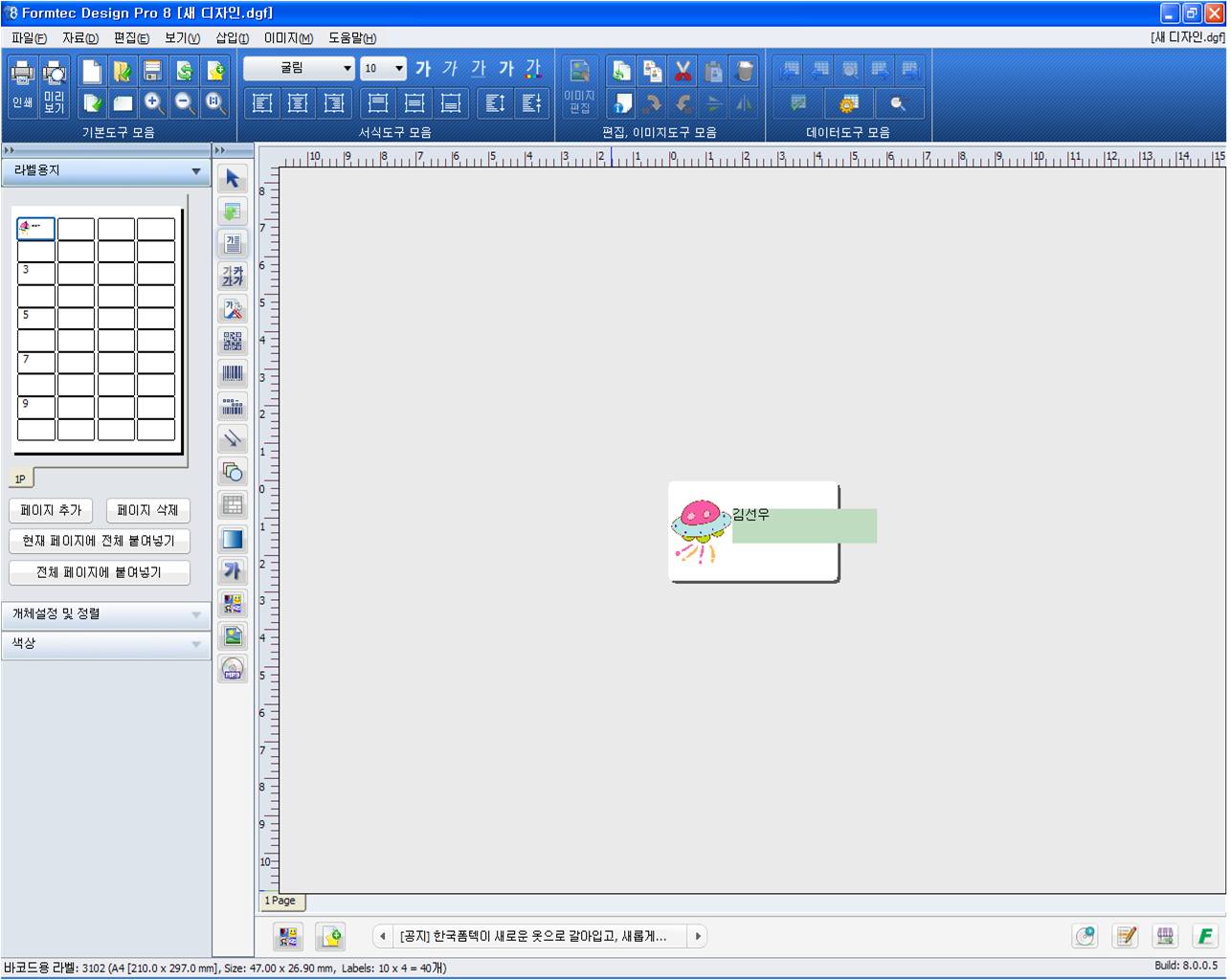Click the data settings gear-table icon
The width and height of the screenshot is (1231, 980).
(848, 102)
